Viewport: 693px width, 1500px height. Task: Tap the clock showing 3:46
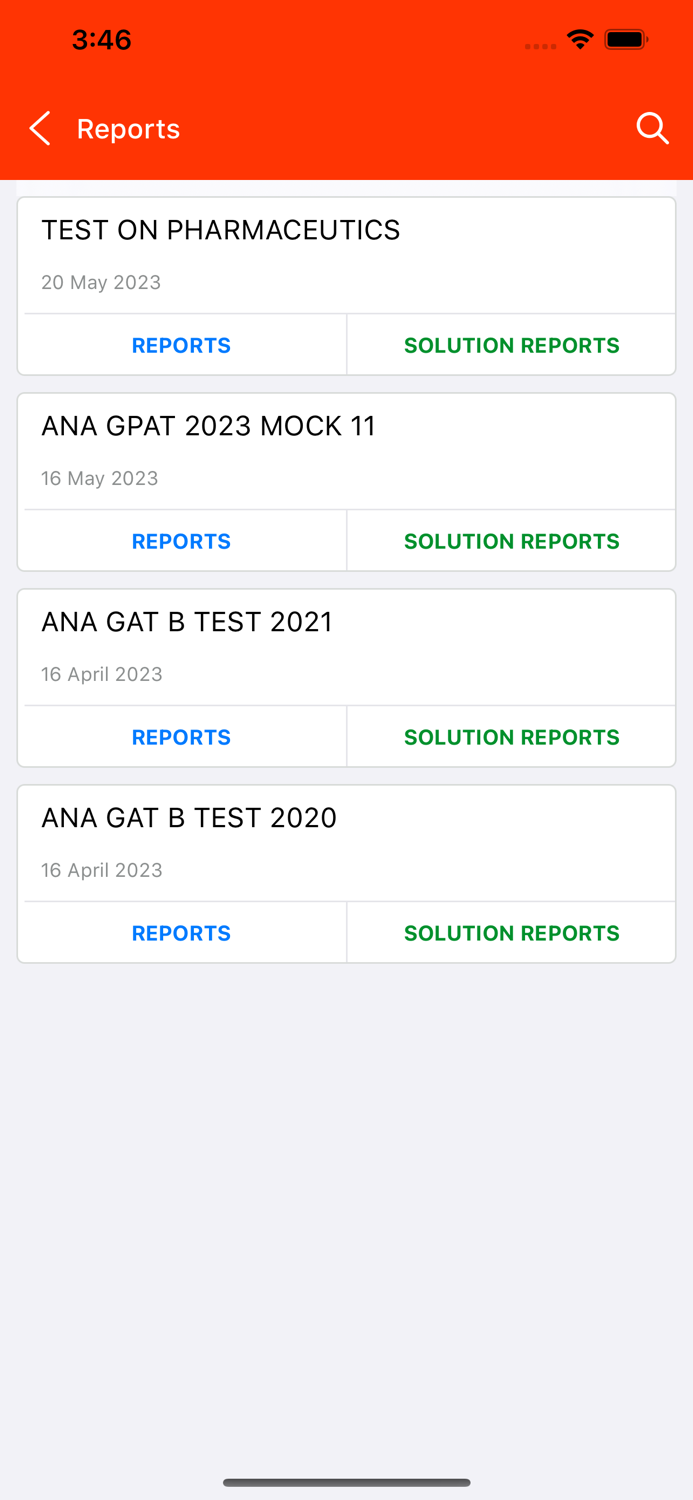(x=100, y=40)
